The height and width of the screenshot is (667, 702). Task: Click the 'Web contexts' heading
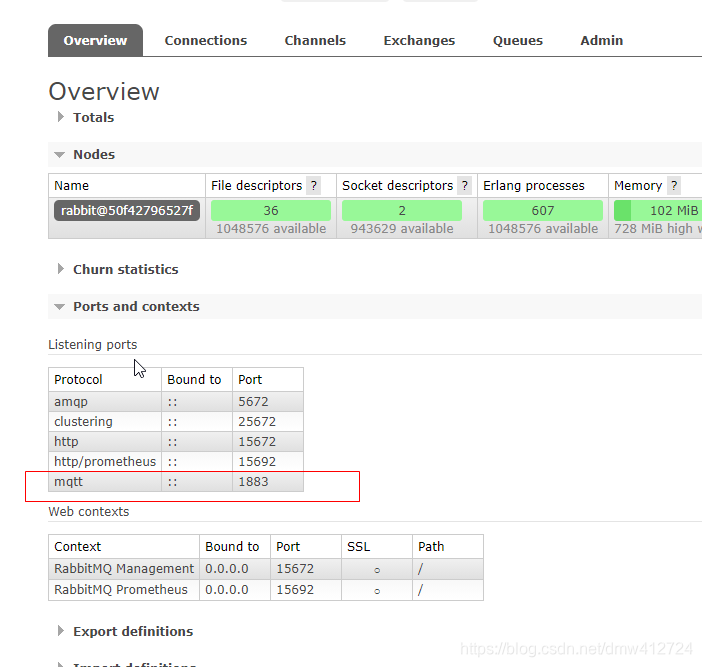89,512
